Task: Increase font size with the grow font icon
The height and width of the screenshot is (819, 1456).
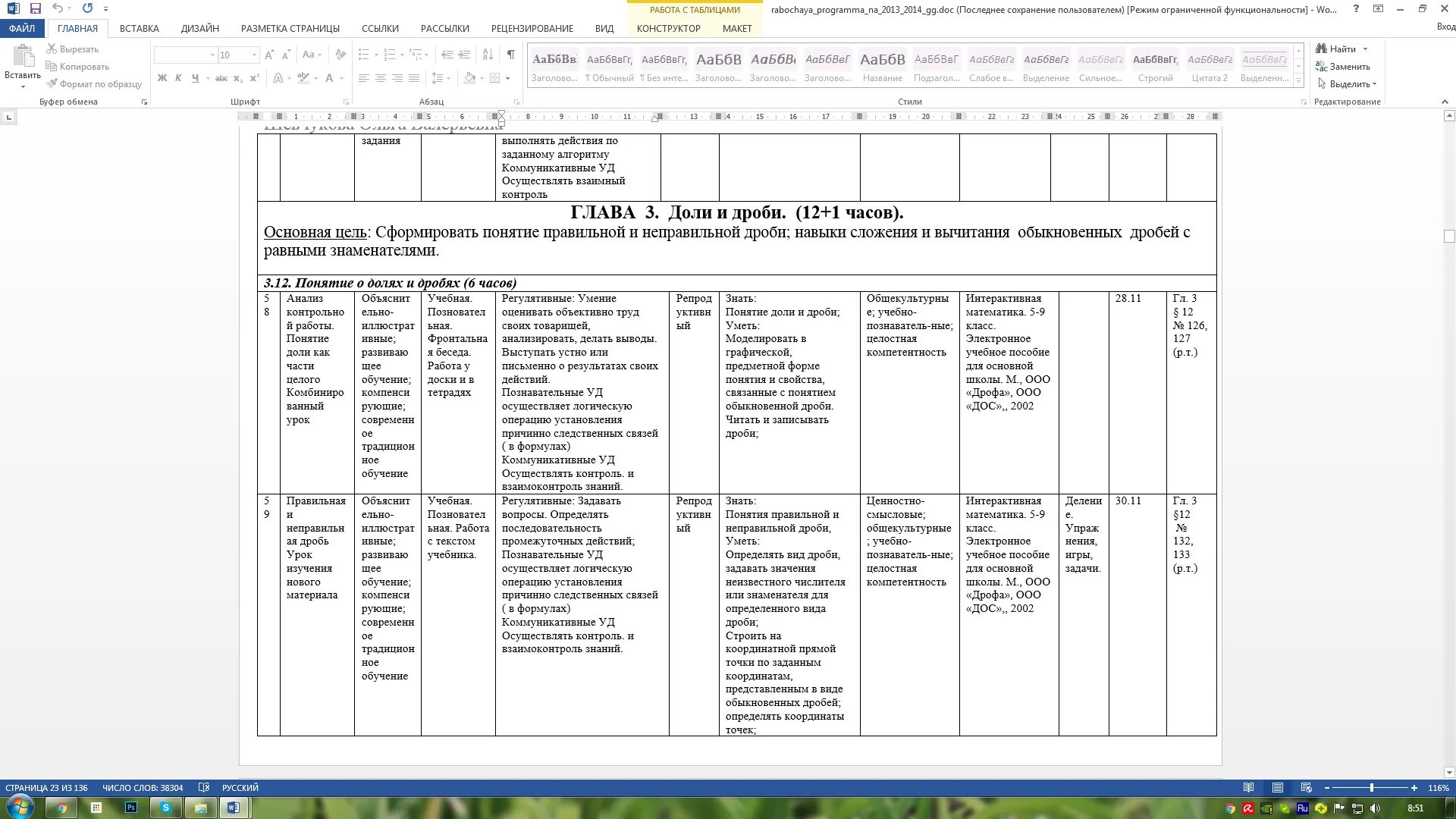Action: (269, 55)
